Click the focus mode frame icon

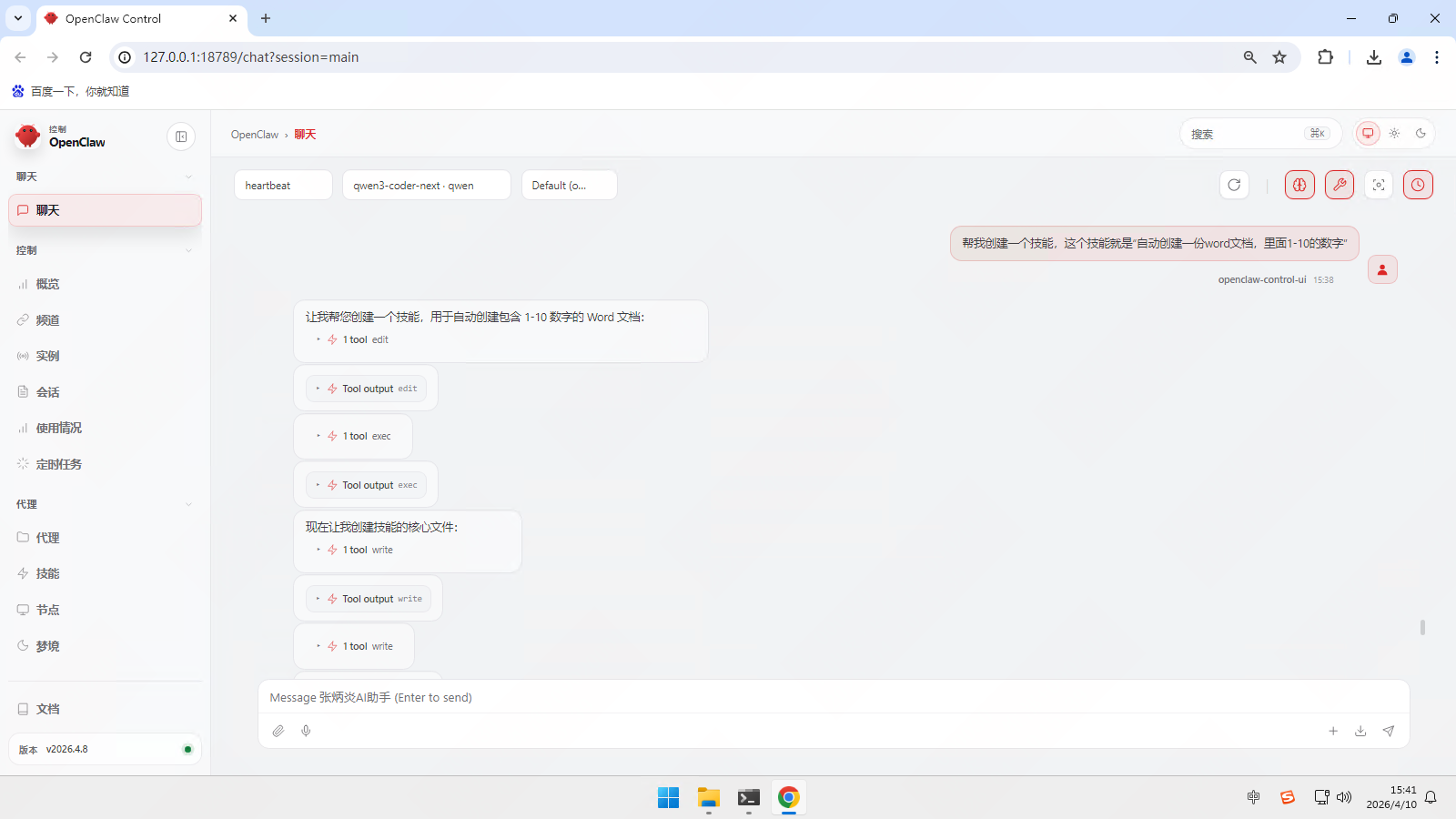coord(1379,185)
